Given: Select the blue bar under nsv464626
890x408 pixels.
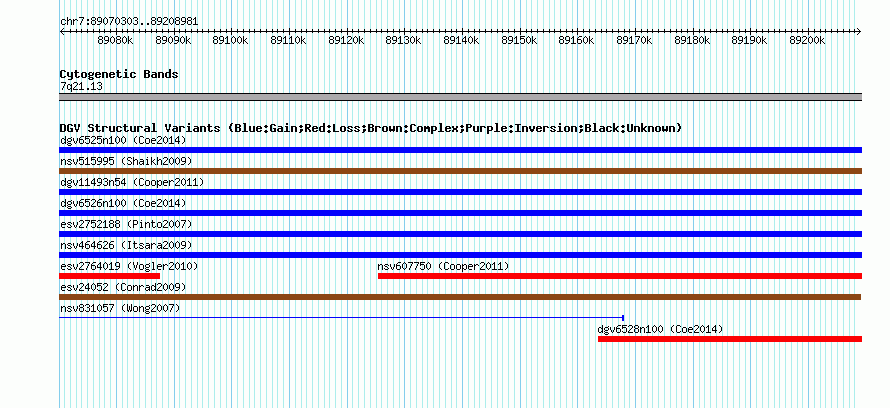Looking at the screenshot, I should pos(460,255).
